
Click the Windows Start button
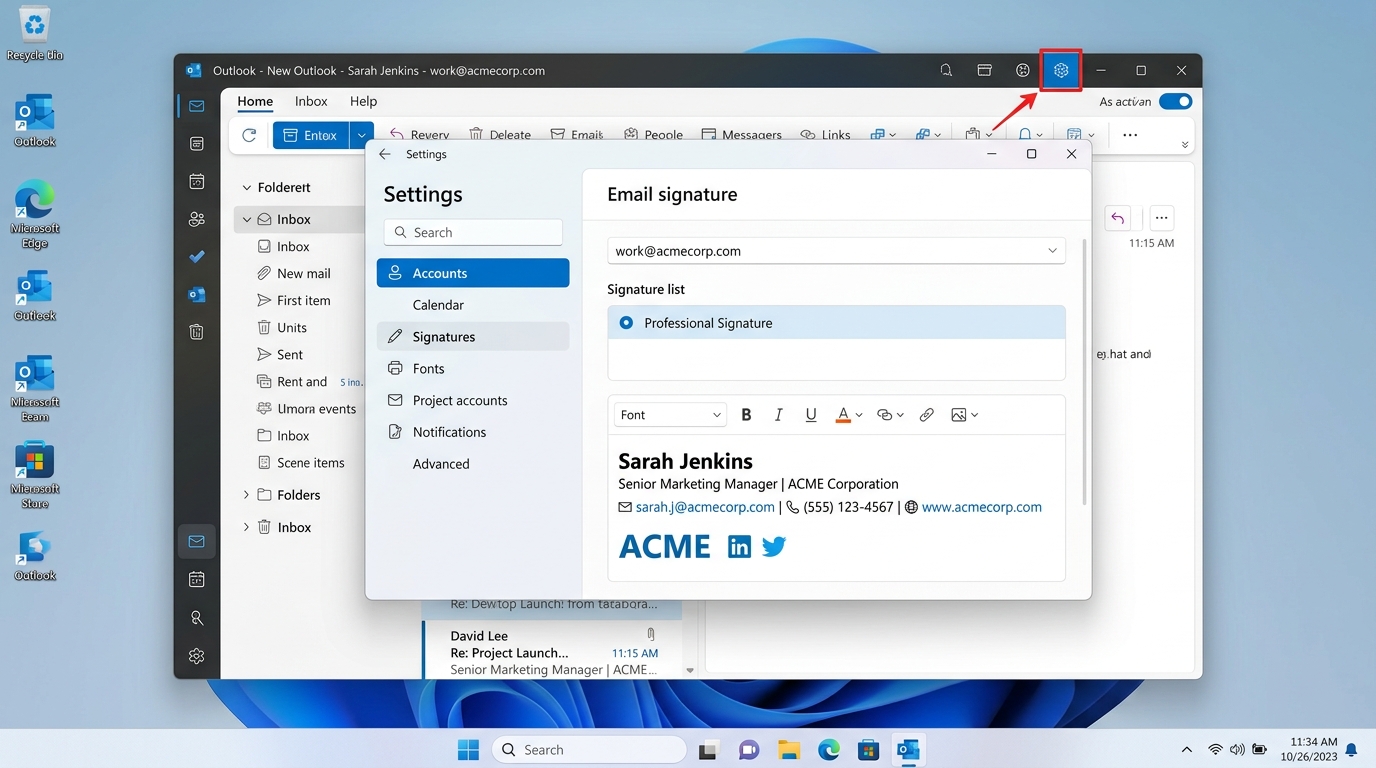467,749
